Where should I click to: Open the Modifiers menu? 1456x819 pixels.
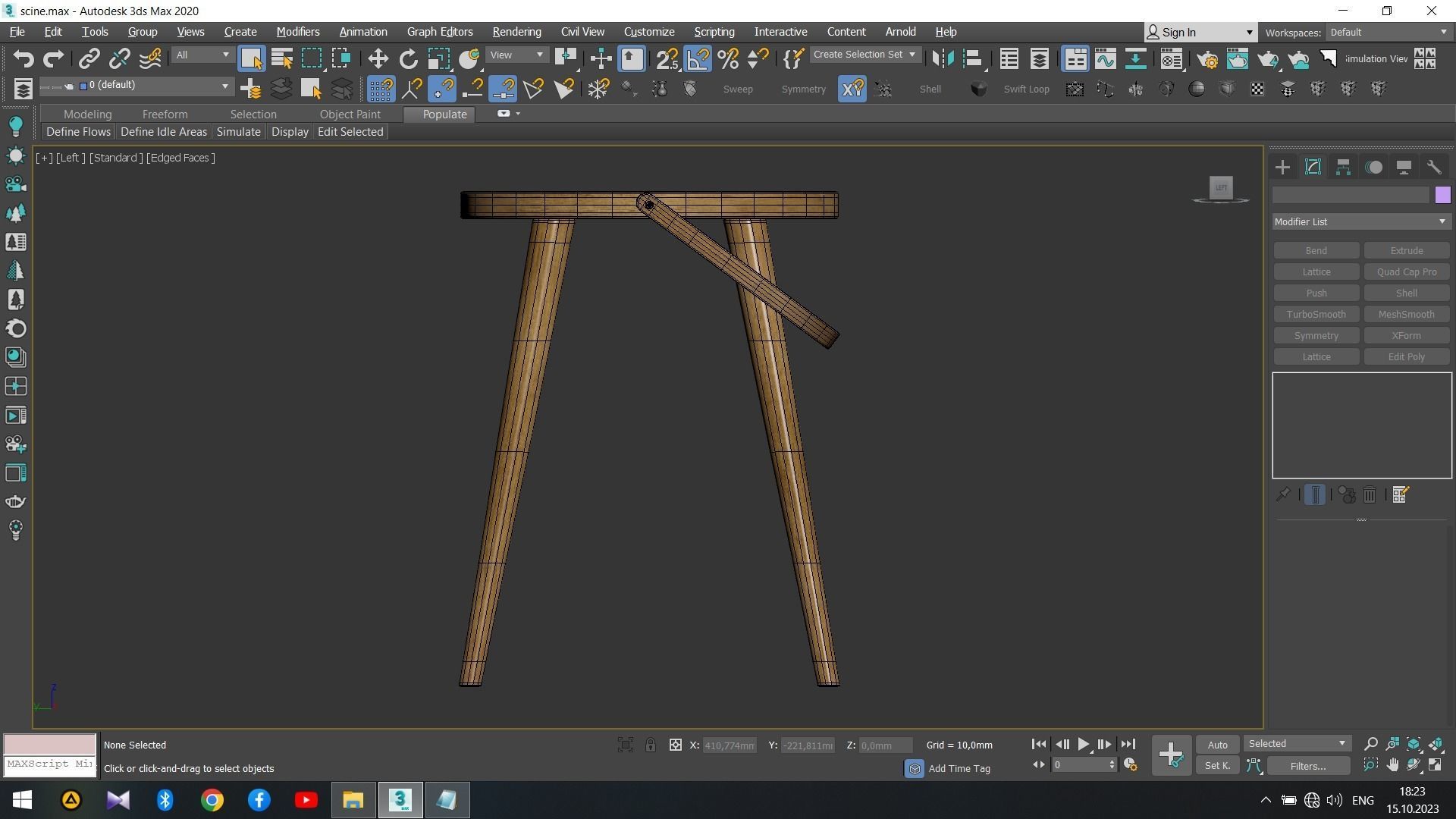[297, 32]
